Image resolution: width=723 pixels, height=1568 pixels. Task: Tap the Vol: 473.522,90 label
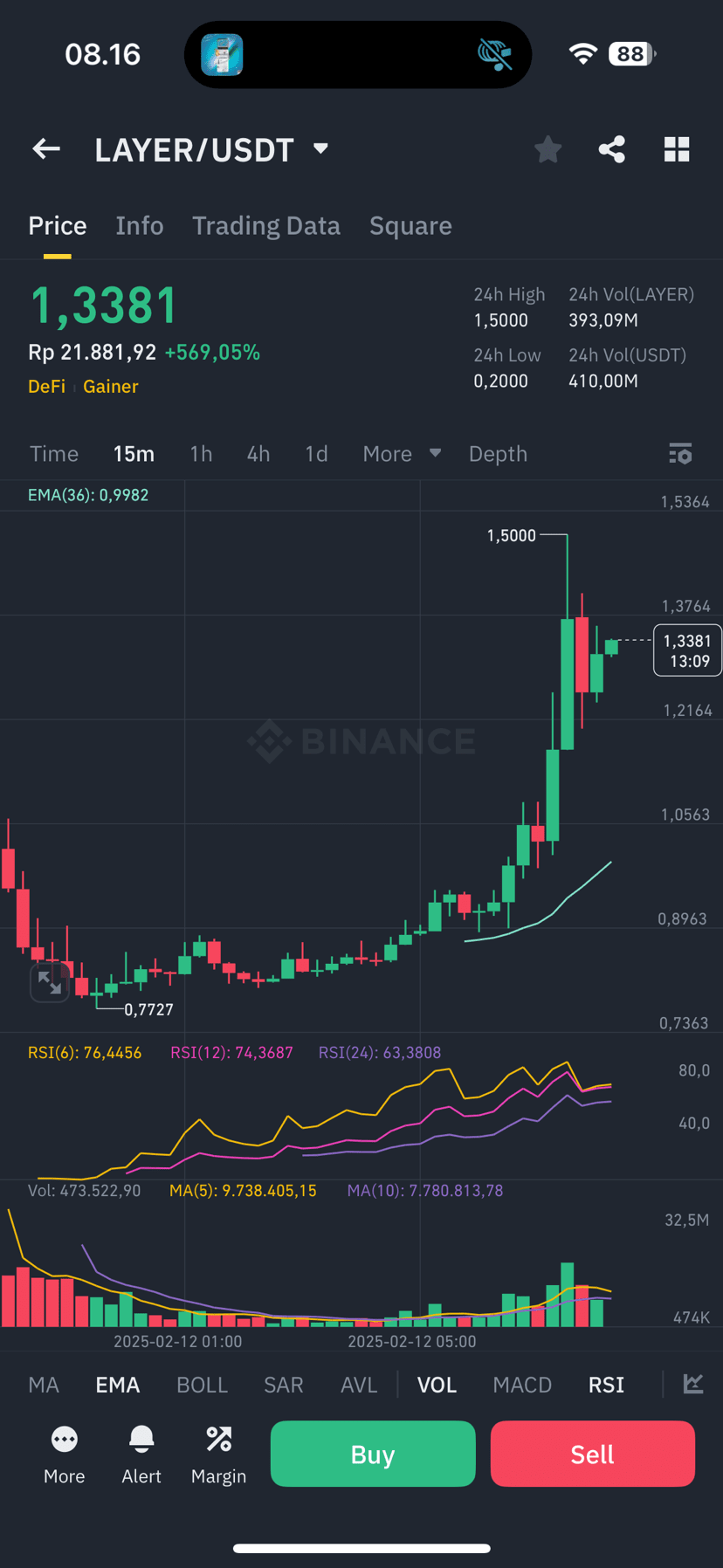click(x=84, y=1191)
